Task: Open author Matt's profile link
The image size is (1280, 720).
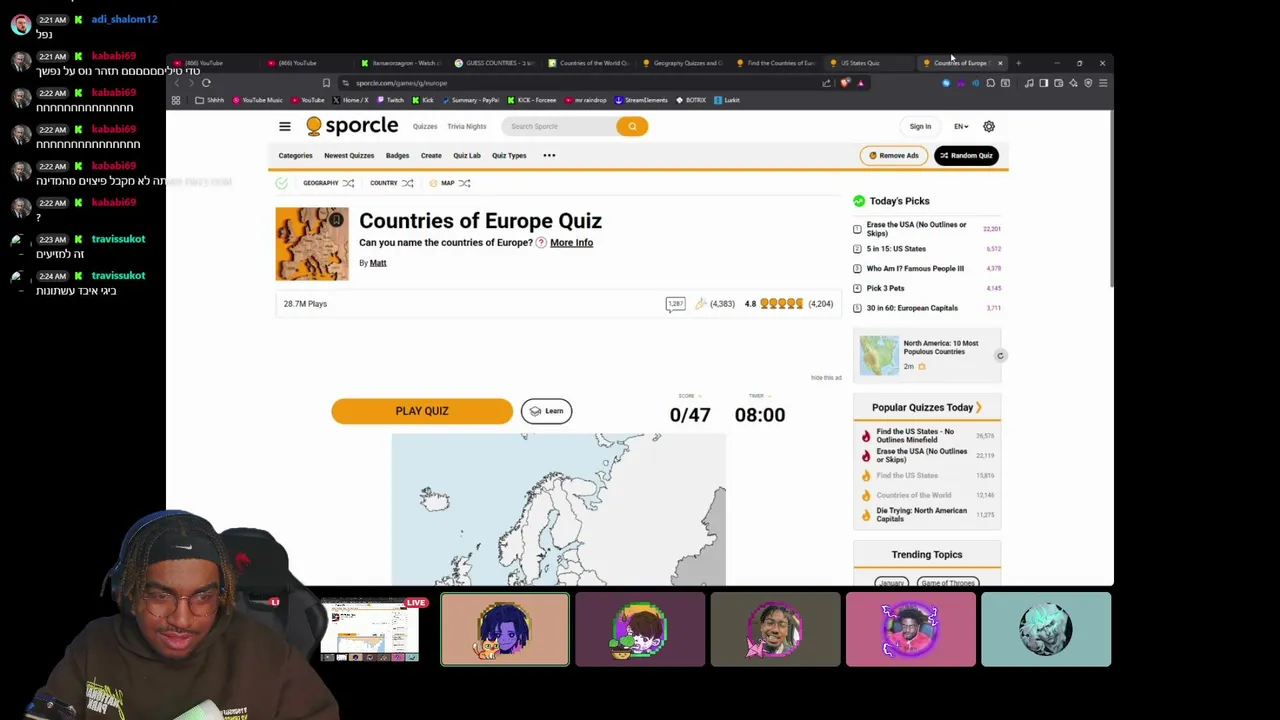Action: tap(378, 263)
